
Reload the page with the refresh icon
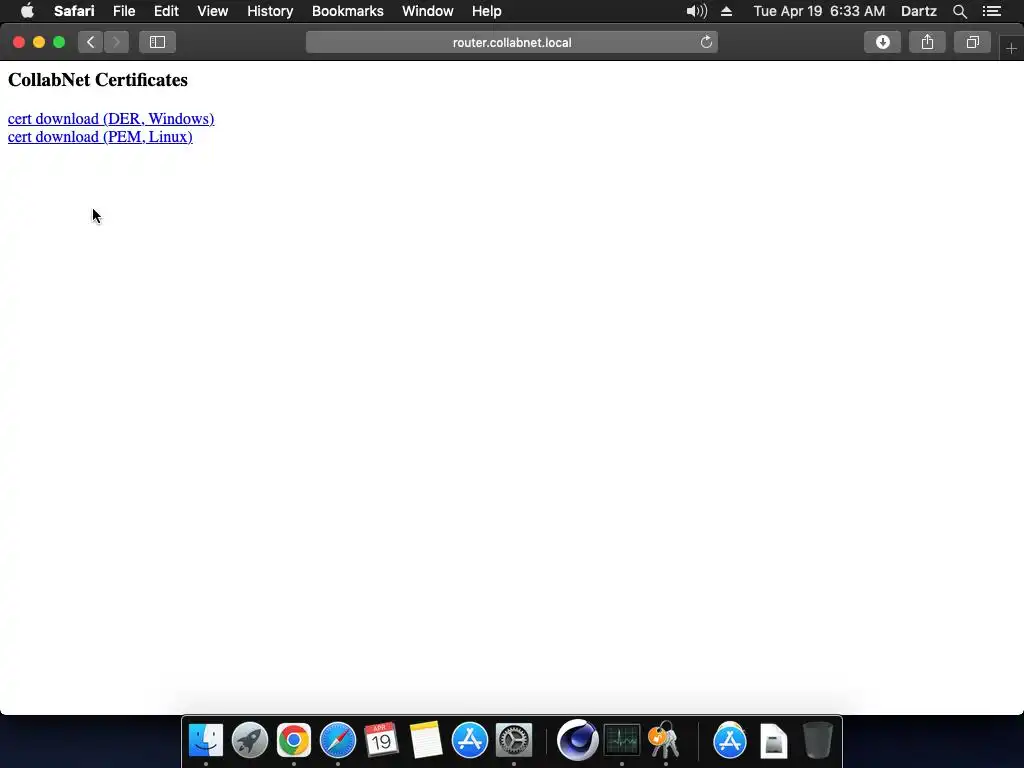click(706, 42)
